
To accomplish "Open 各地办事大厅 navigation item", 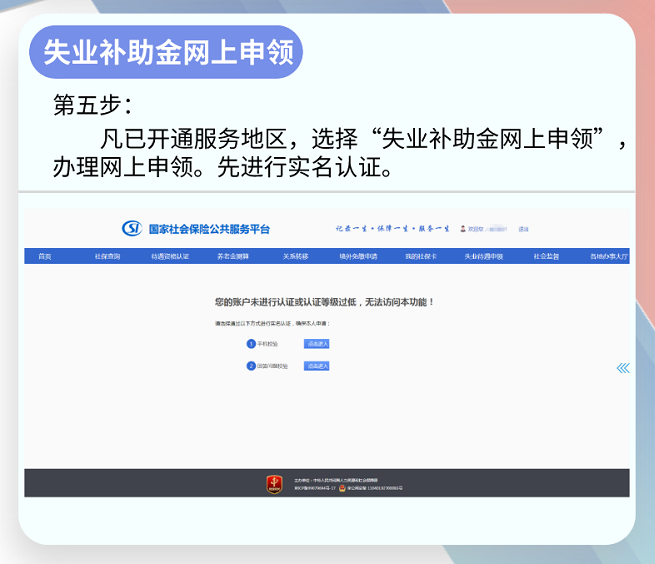I will tap(608, 257).
